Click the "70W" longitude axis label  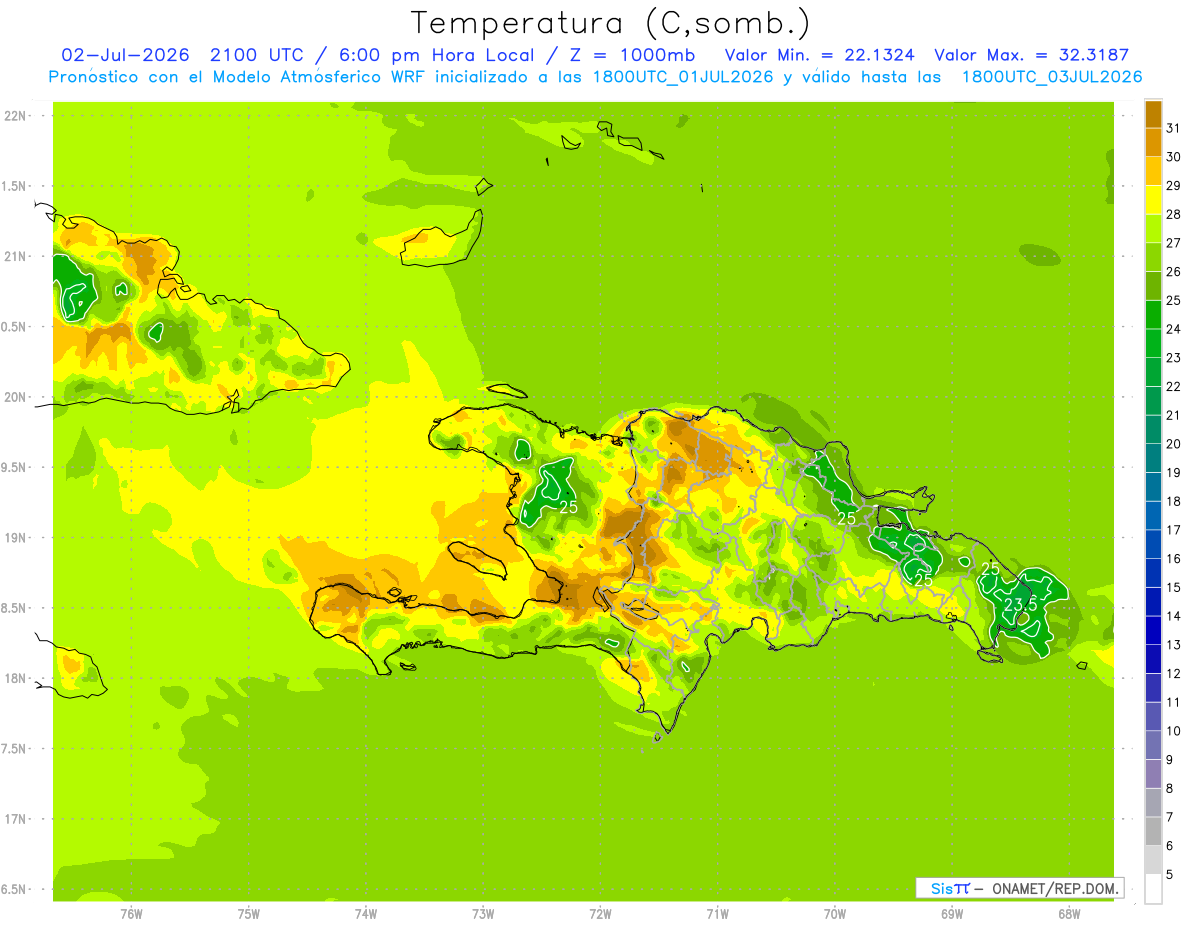834,914
